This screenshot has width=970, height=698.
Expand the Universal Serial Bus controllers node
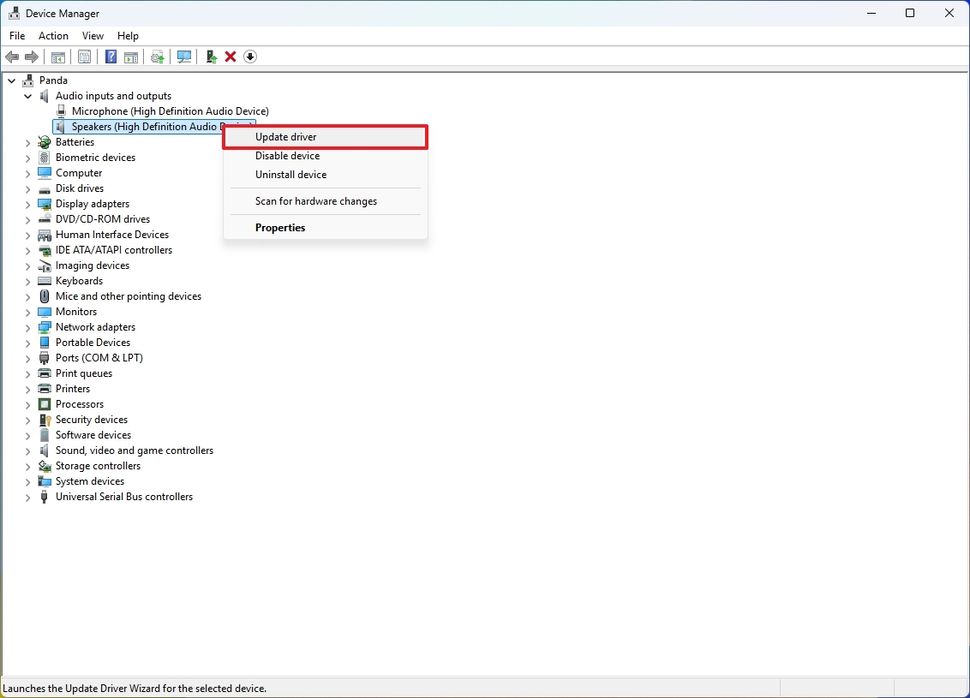pos(28,497)
